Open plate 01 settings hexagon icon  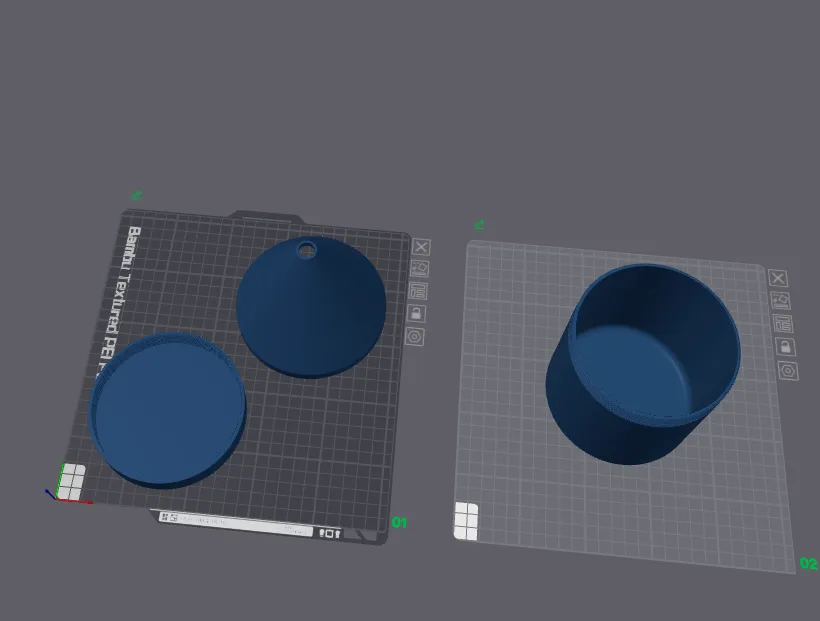click(415, 336)
